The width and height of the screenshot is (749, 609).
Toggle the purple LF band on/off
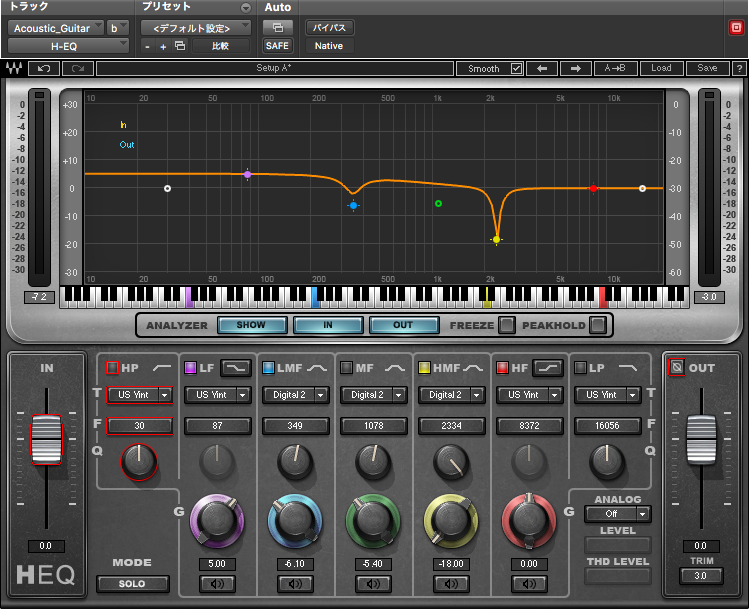(190, 368)
